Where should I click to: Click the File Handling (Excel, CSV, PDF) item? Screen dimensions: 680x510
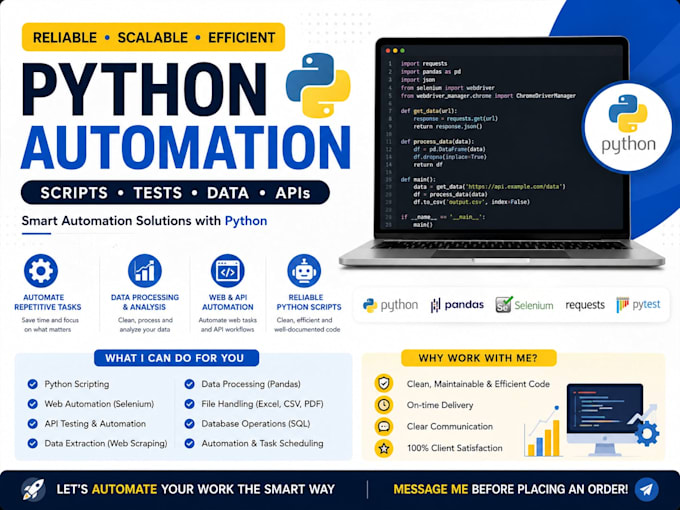(x=262, y=404)
